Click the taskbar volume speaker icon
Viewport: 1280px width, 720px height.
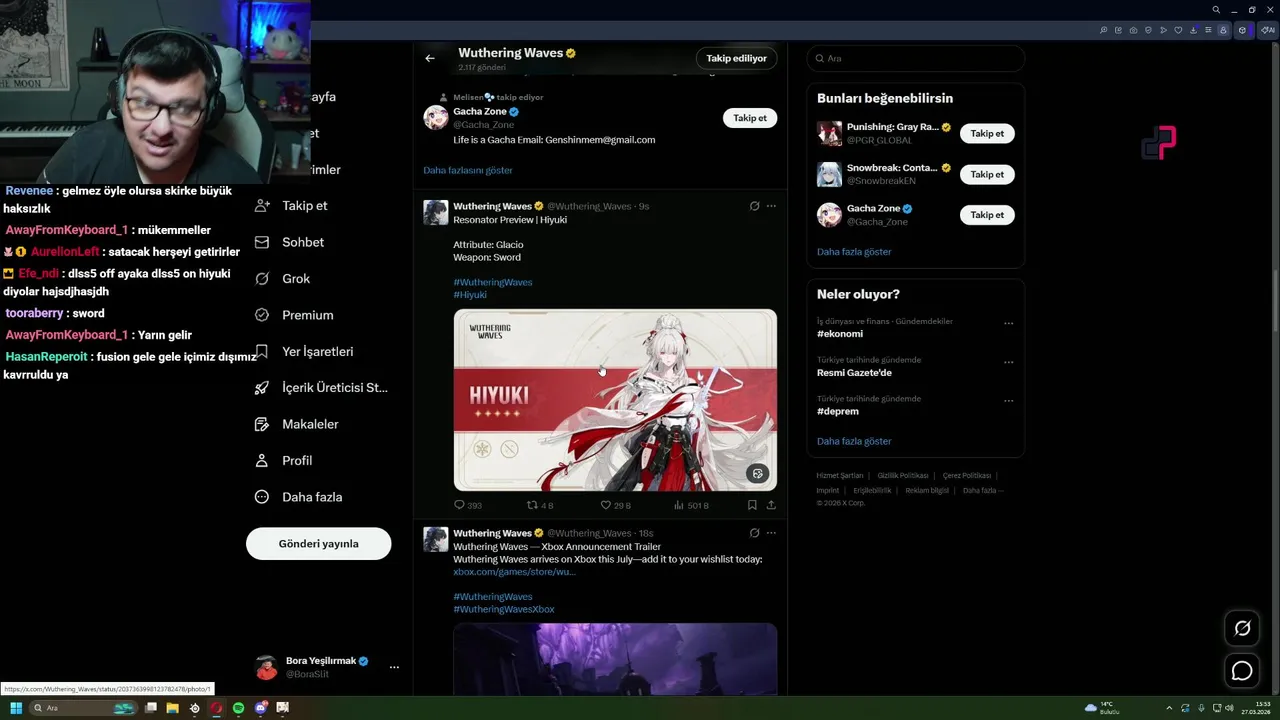[1229, 708]
